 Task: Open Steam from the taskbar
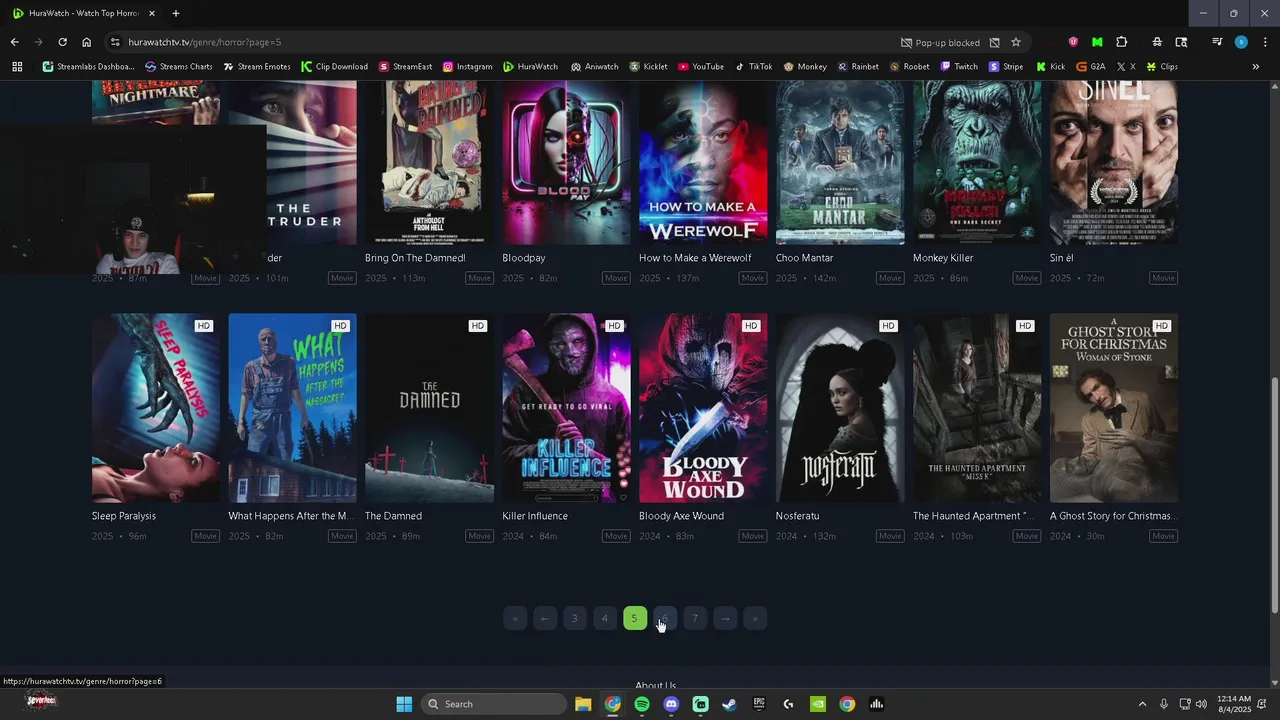click(730, 704)
